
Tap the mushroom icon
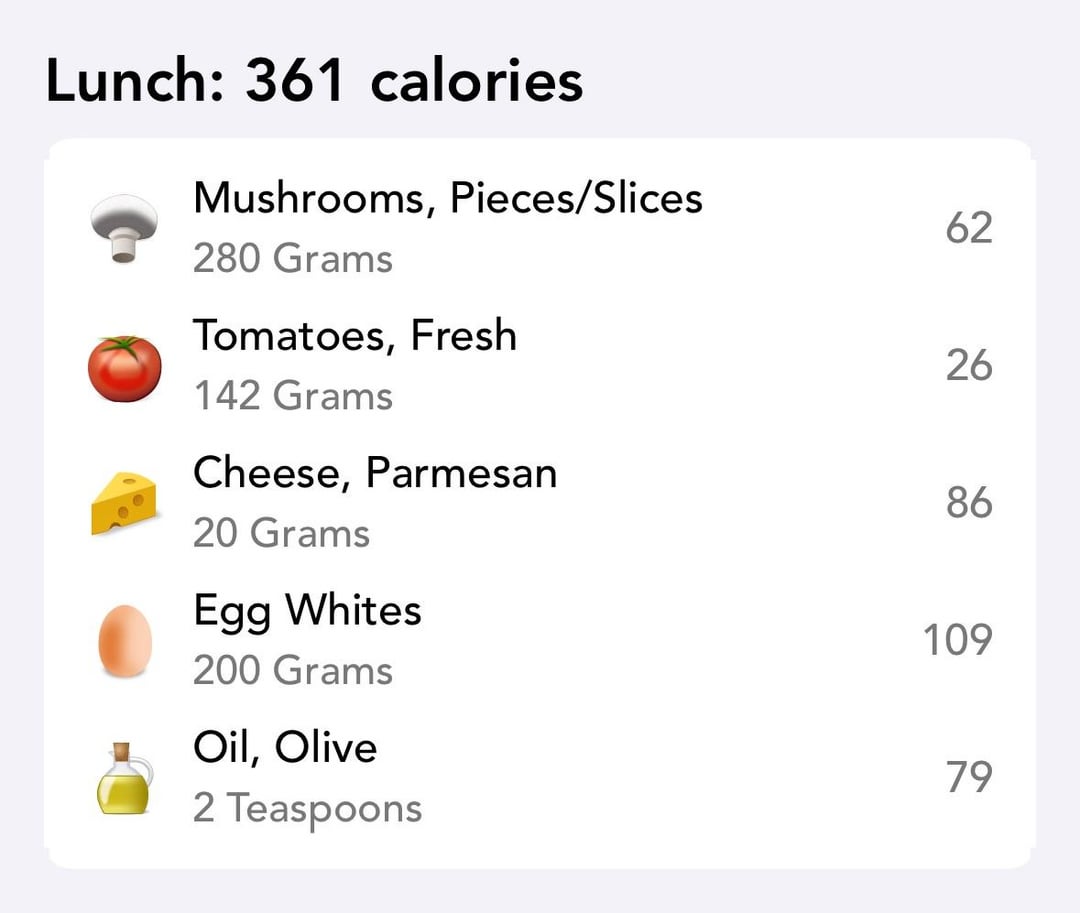(x=124, y=228)
